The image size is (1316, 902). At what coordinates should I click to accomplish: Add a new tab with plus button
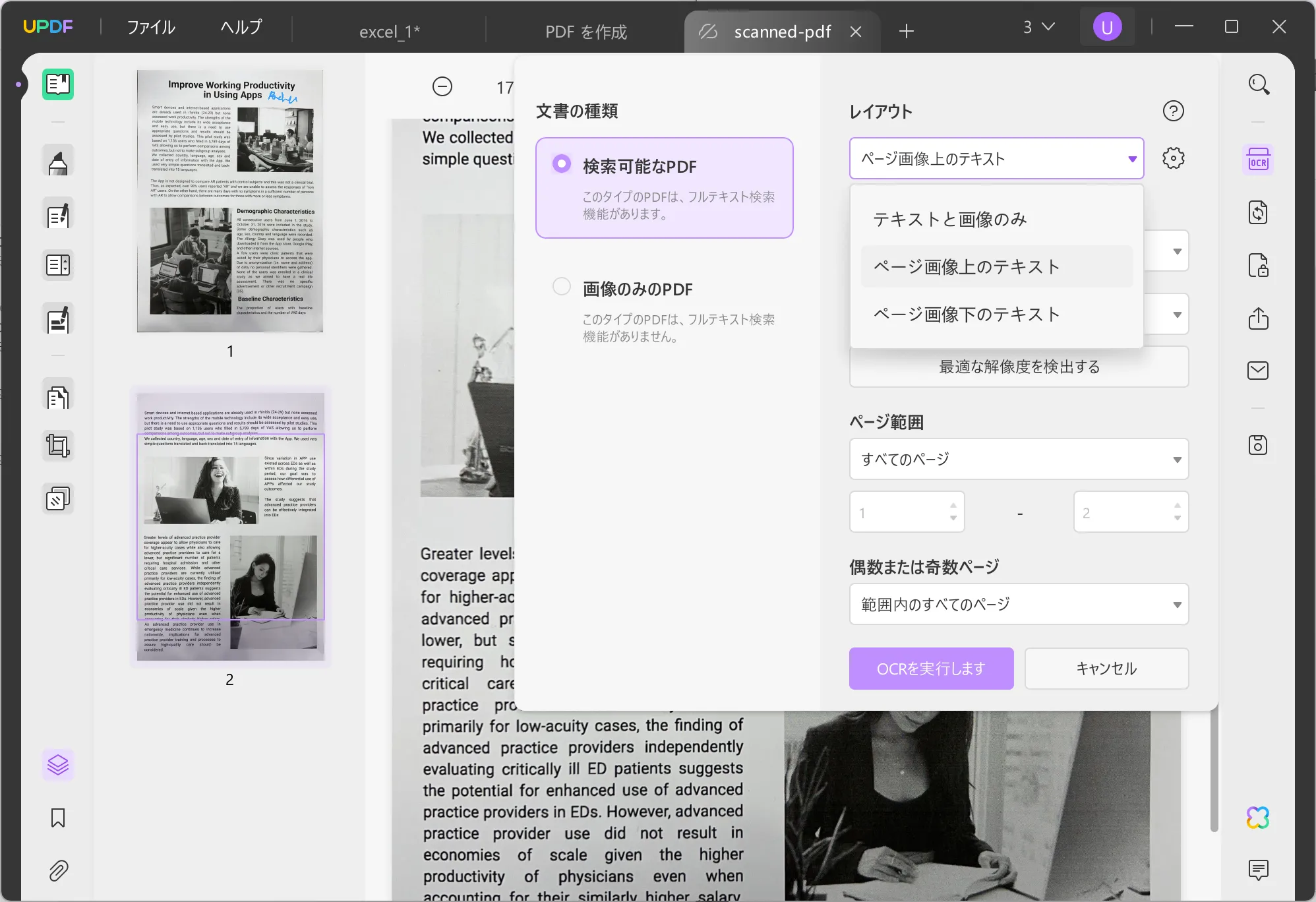click(907, 31)
